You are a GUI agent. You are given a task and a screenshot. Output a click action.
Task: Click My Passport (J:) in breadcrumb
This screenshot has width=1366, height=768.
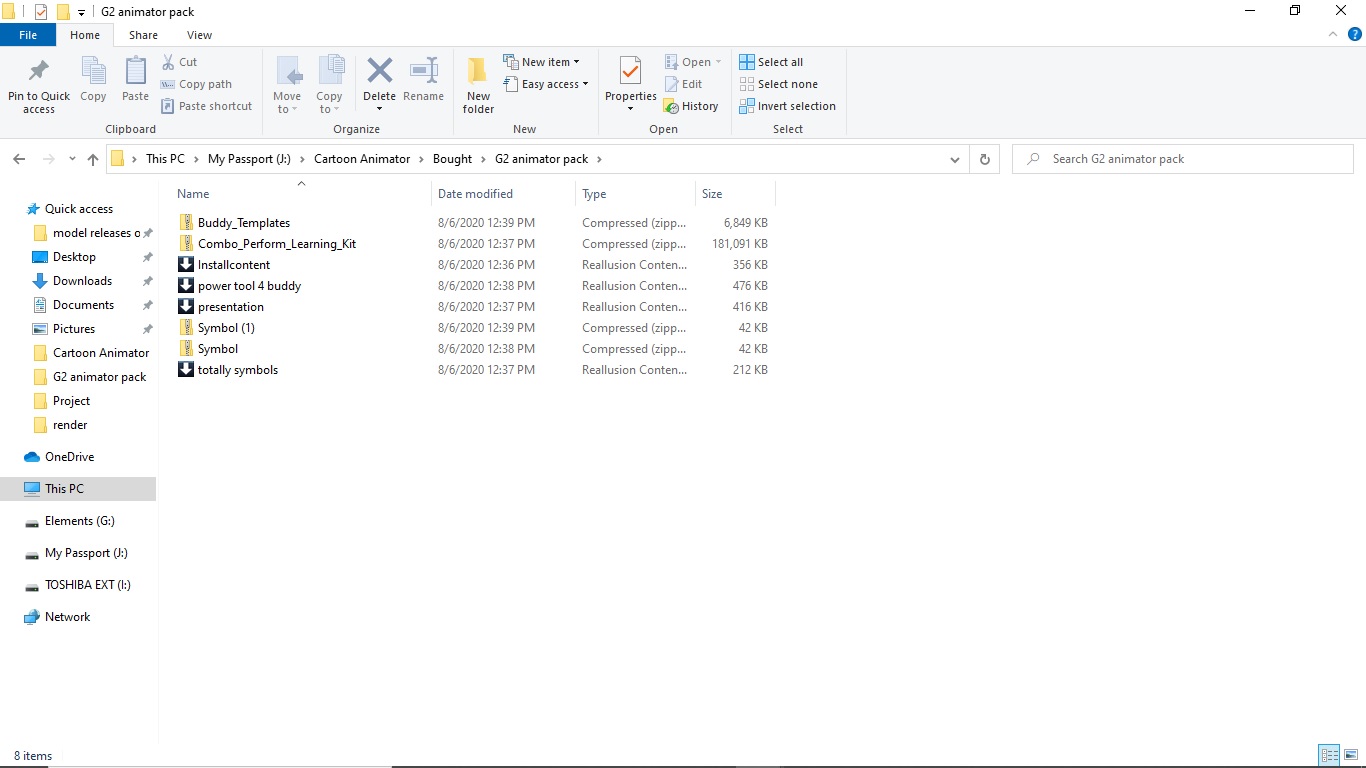pyautogui.click(x=249, y=159)
